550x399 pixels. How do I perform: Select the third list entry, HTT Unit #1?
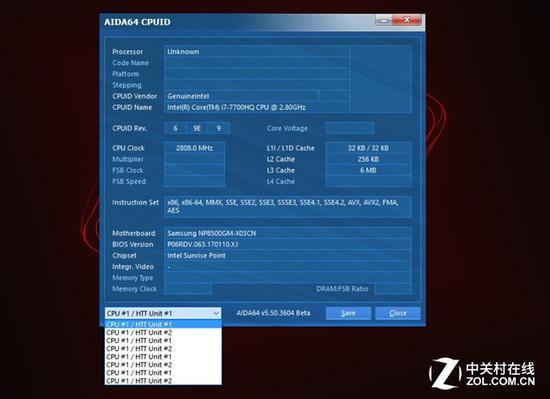[x=163, y=340]
